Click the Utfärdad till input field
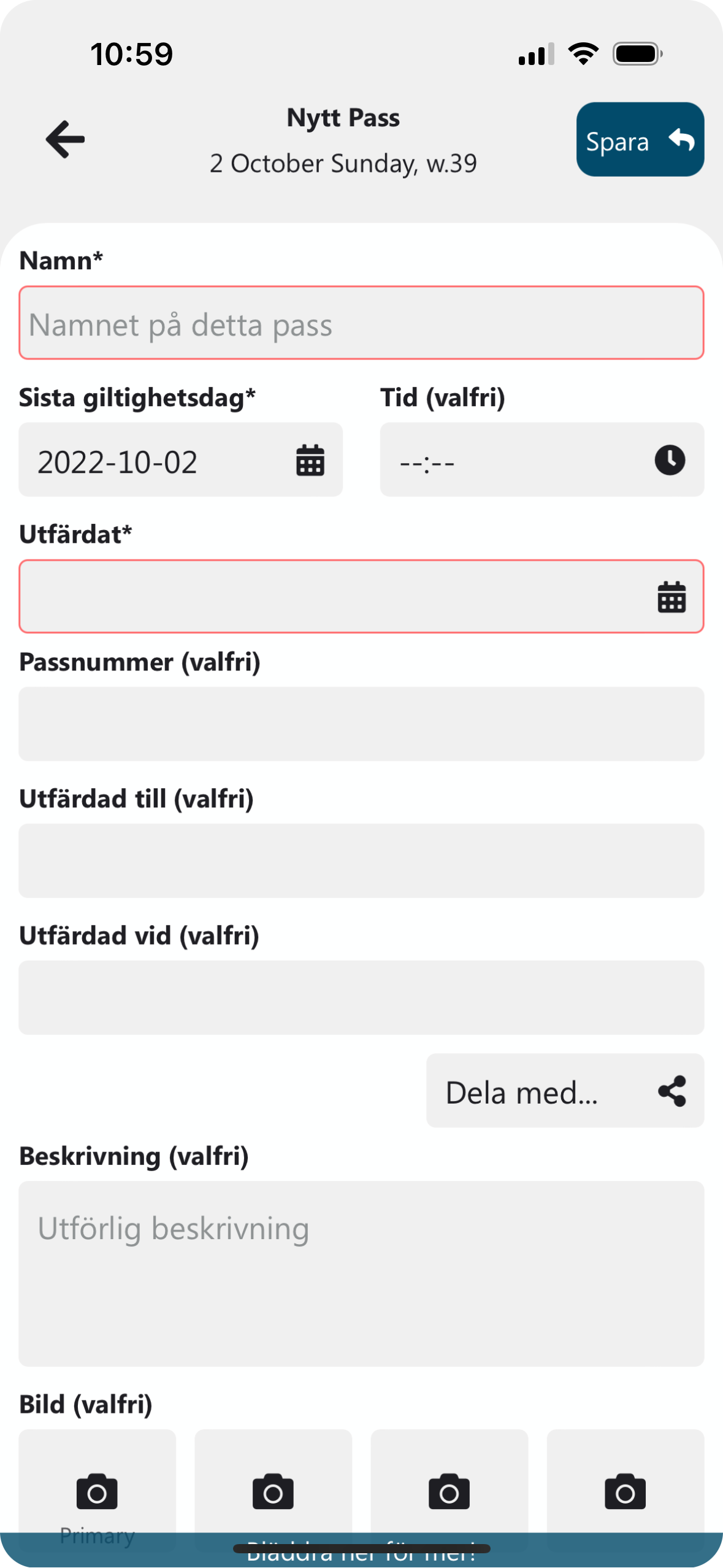Image resolution: width=723 pixels, height=1568 pixels. point(361,861)
